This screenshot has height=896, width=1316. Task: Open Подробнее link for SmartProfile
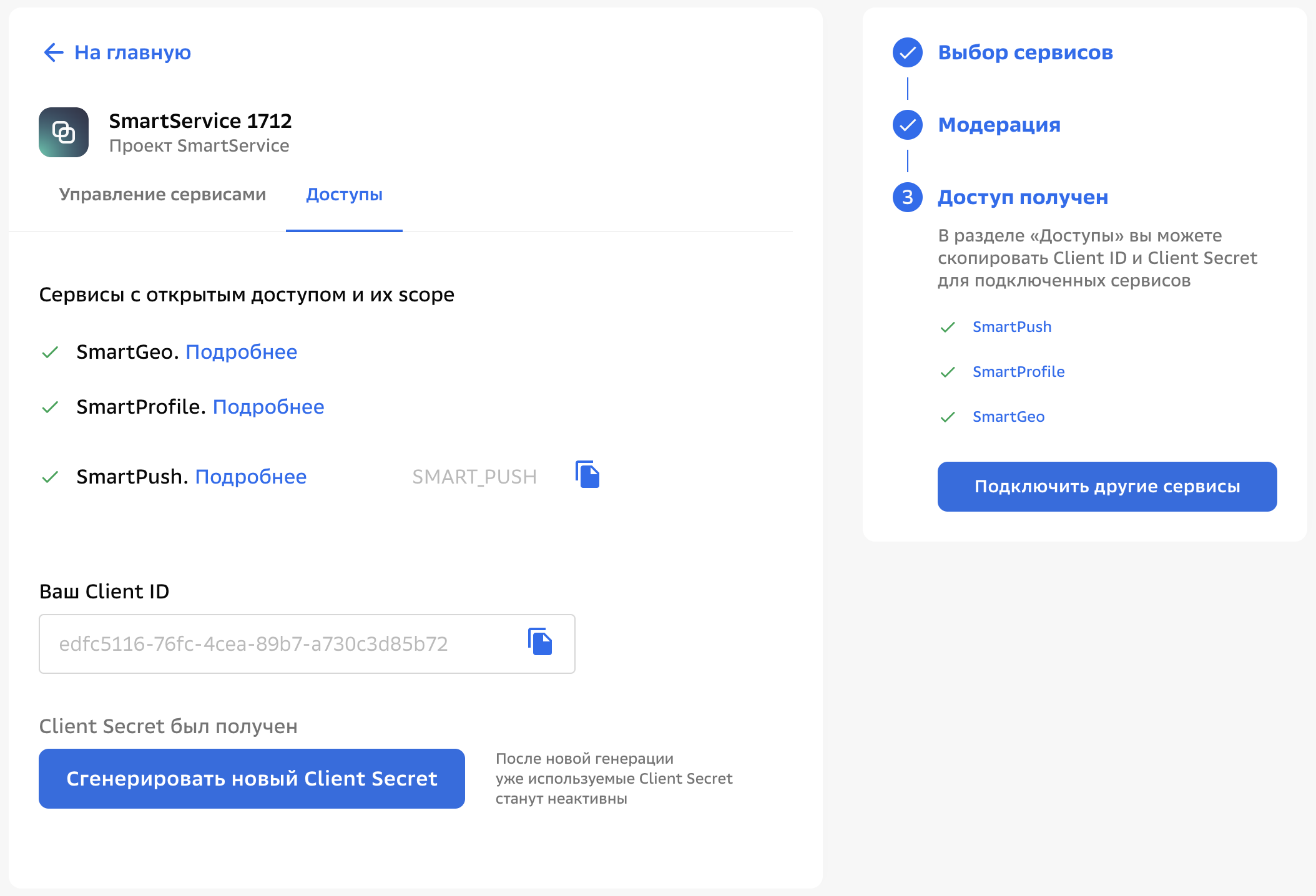(x=268, y=407)
